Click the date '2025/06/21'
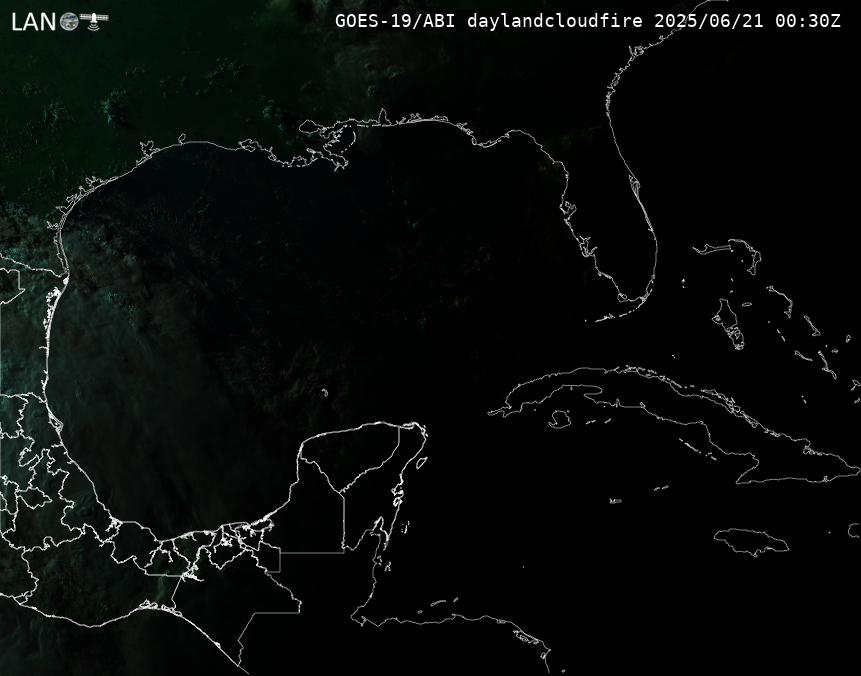 (x=709, y=21)
